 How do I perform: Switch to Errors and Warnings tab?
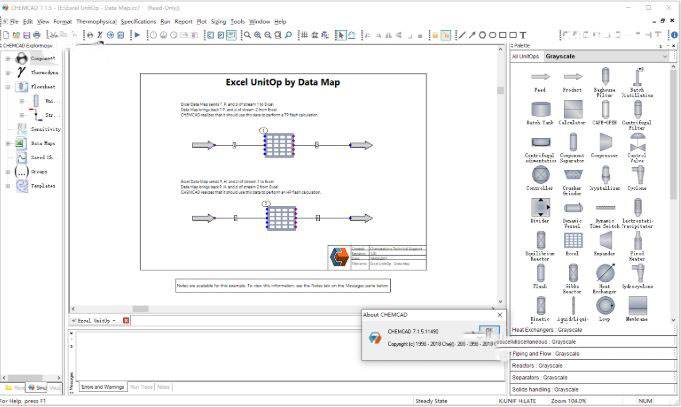pyautogui.click(x=103, y=387)
